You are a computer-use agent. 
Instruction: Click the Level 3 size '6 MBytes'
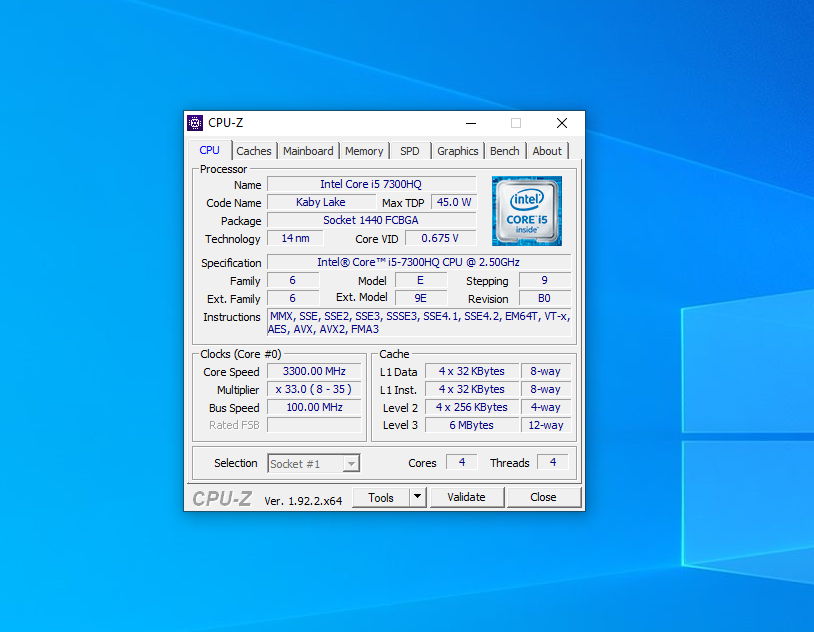(x=472, y=425)
